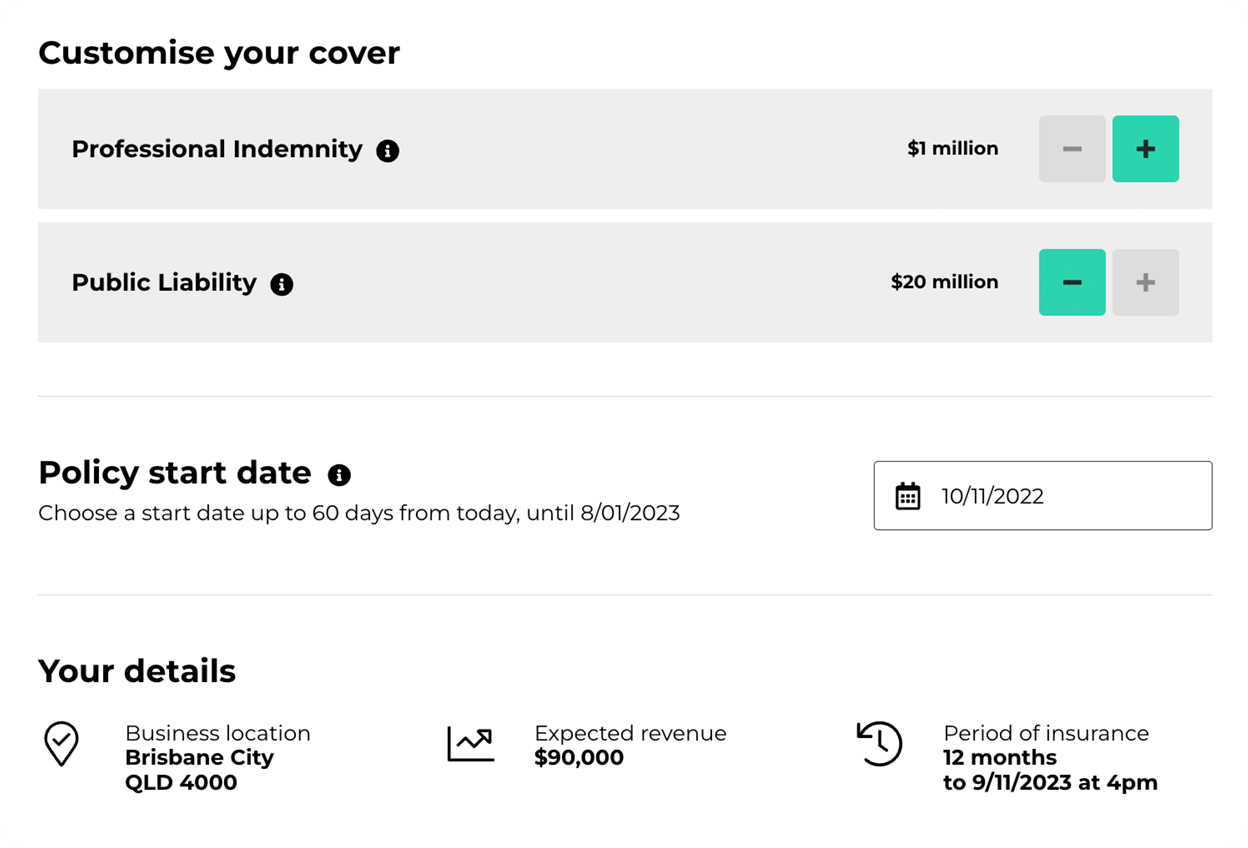Click the disabled plus button for Public Liability
Viewport: 1248px width, 848px height.
point(1146,282)
